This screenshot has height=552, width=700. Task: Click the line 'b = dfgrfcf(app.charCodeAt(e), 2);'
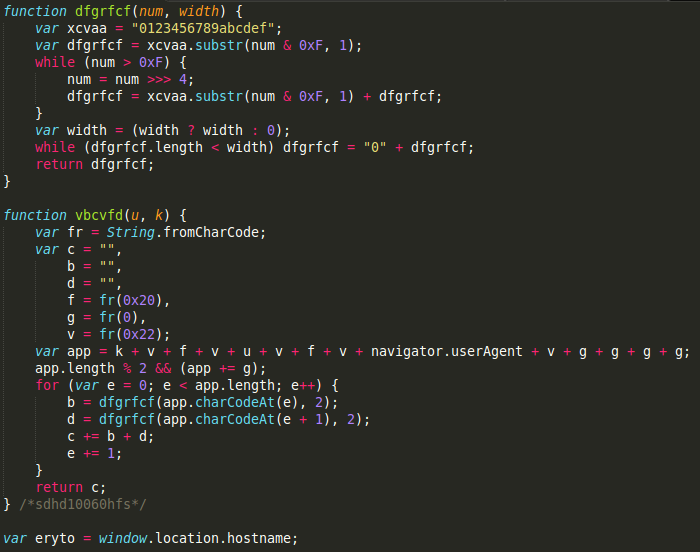click(x=203, y=402)
